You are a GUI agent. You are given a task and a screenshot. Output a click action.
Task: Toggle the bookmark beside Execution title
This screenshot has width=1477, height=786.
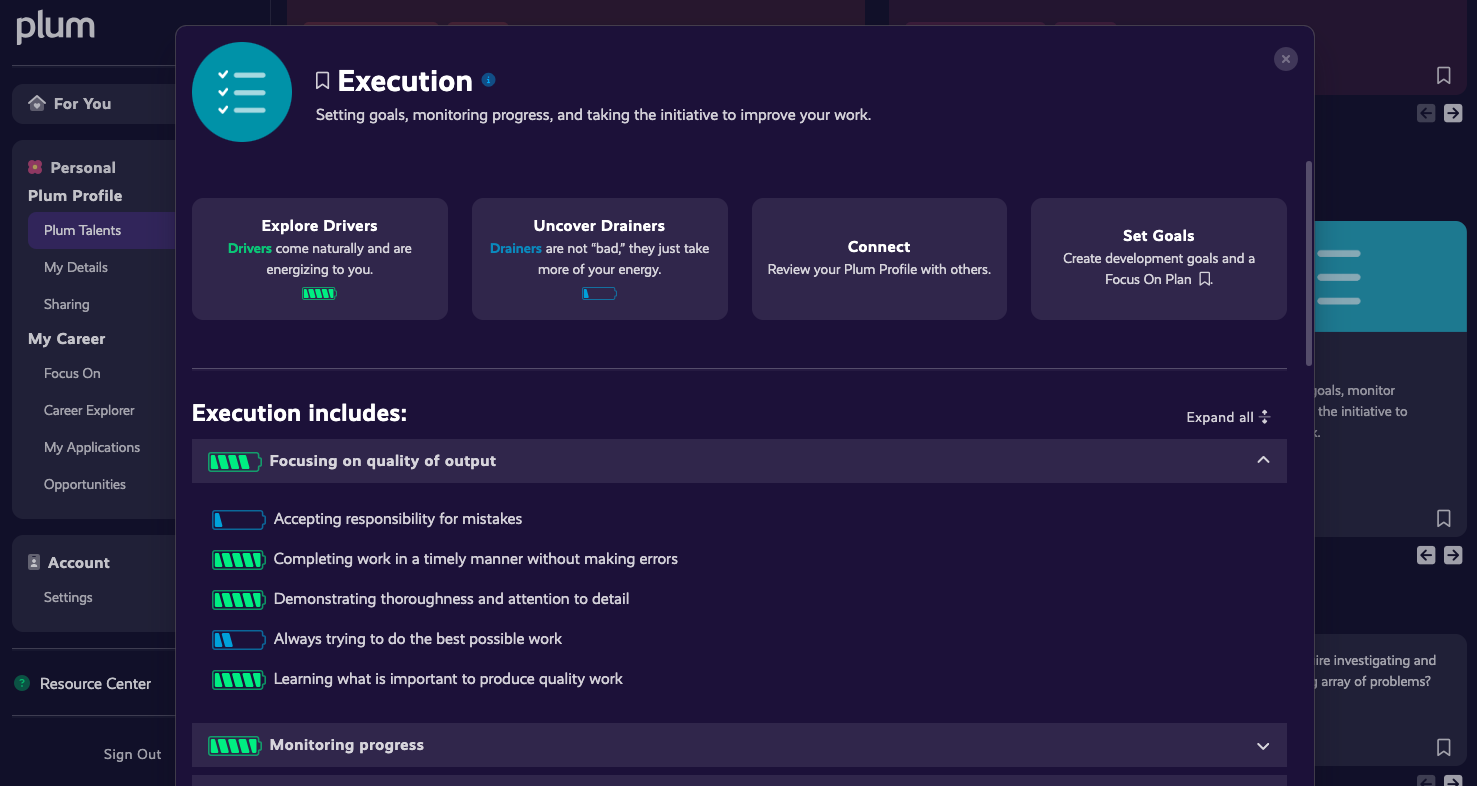[x=322, y=81]
